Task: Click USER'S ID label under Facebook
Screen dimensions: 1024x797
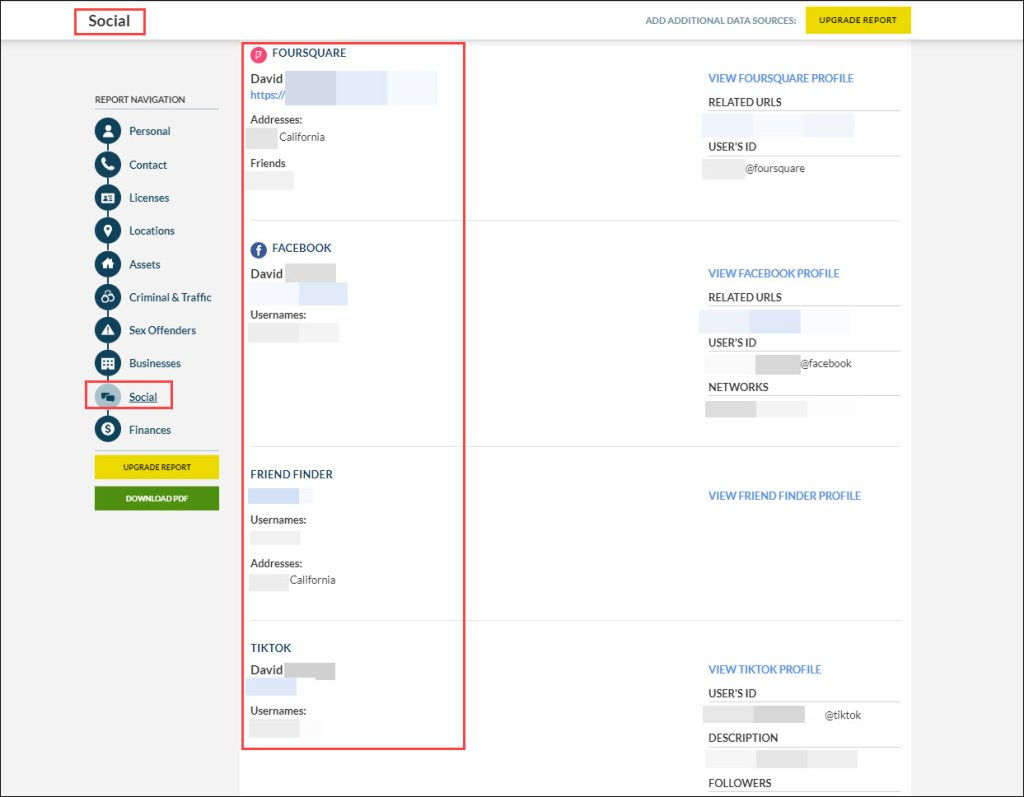Action: click(732, 342)
